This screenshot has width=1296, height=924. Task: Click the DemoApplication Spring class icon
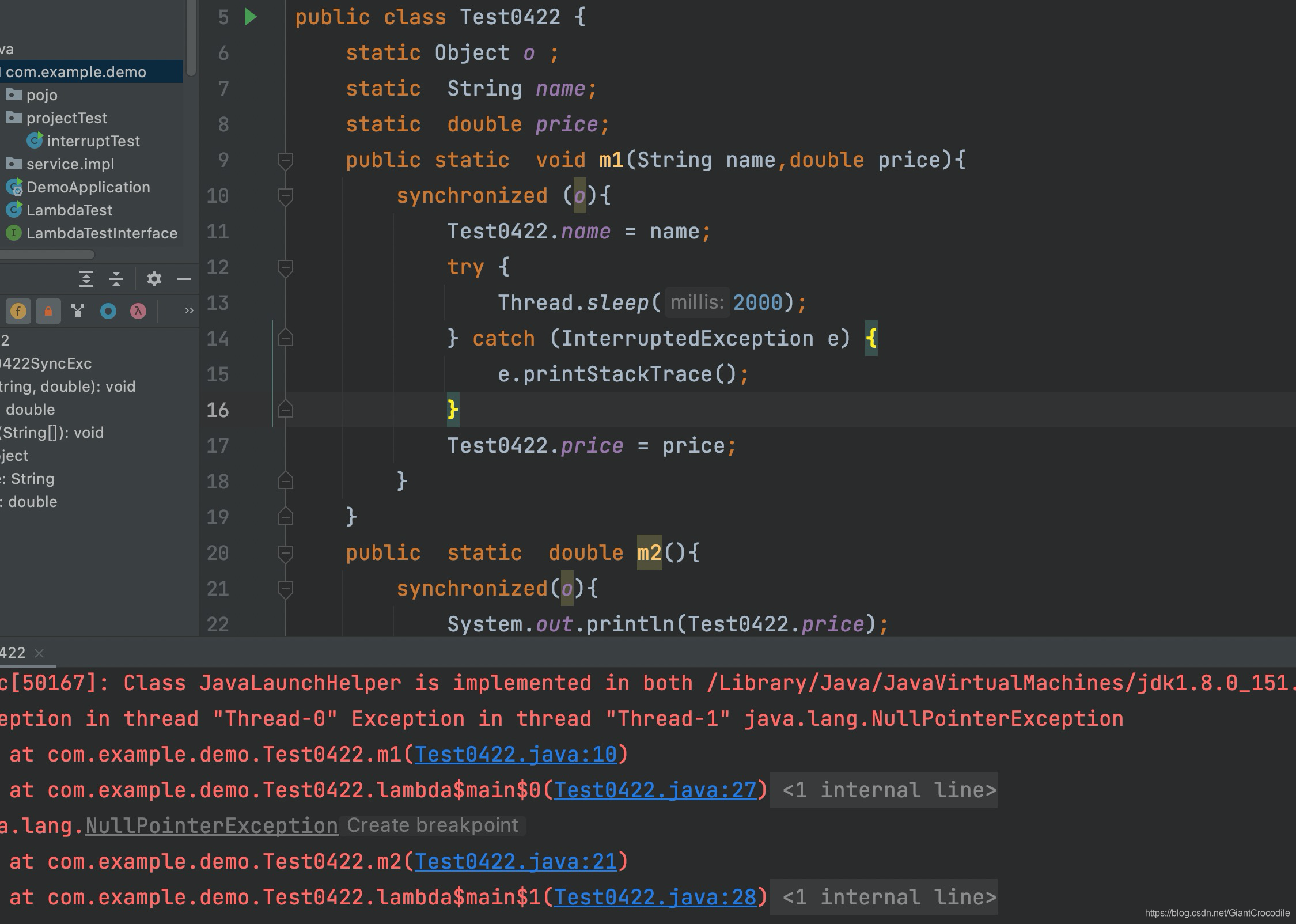(x=14, y=187)
